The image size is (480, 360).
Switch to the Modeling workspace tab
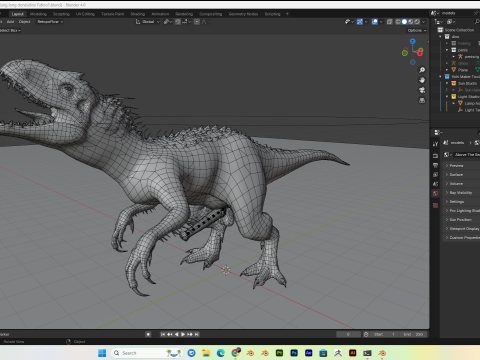[38, 14]
